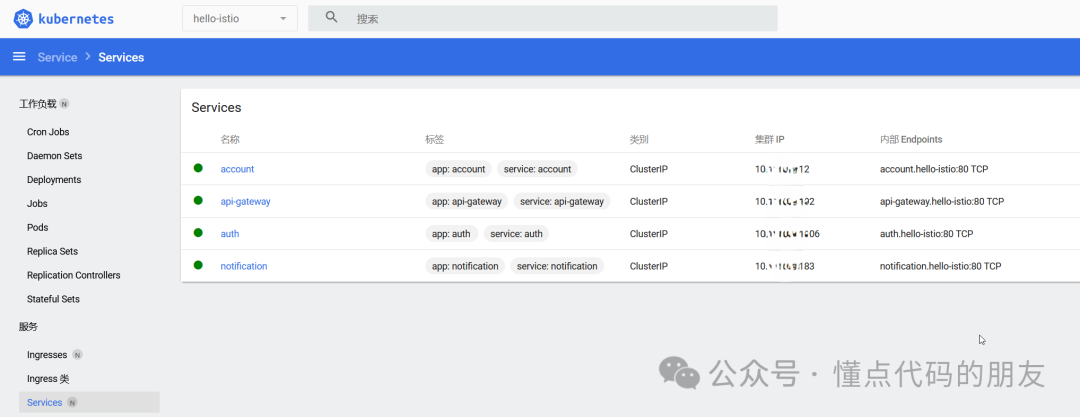
Task: Click the 'service: account' label chip
Action: click(x=537, y=169)
